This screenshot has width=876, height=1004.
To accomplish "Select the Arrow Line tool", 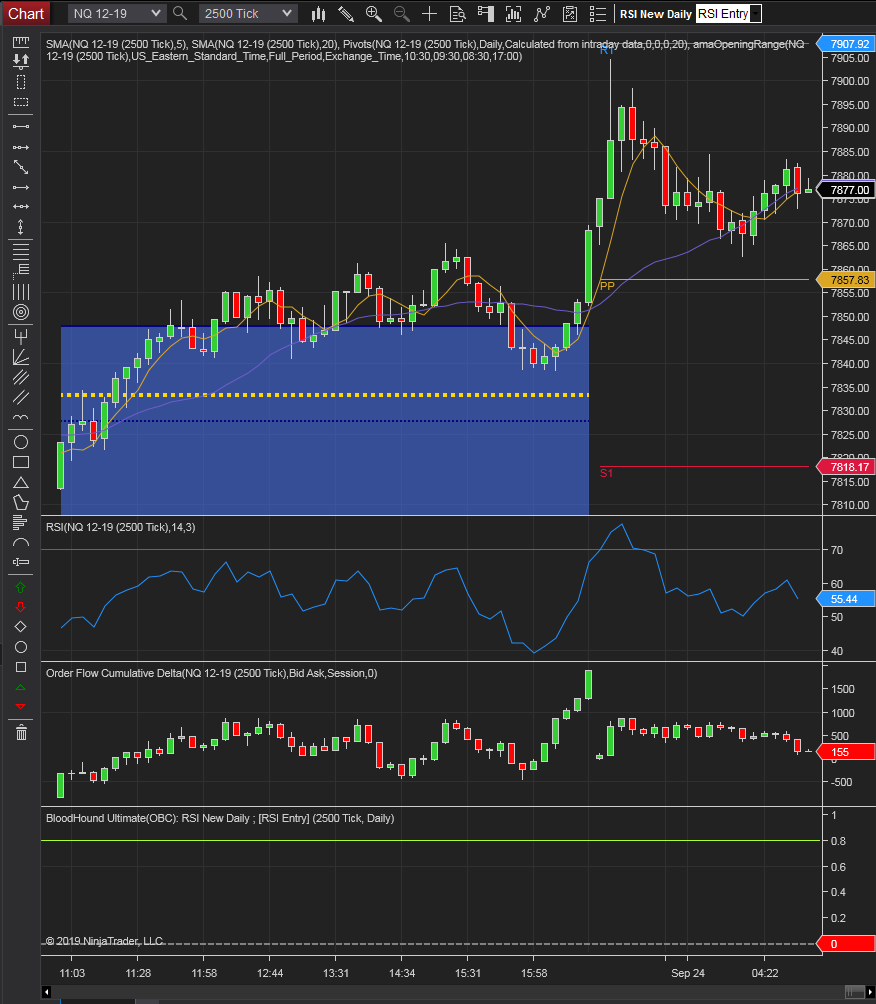I will click(20, 188).
